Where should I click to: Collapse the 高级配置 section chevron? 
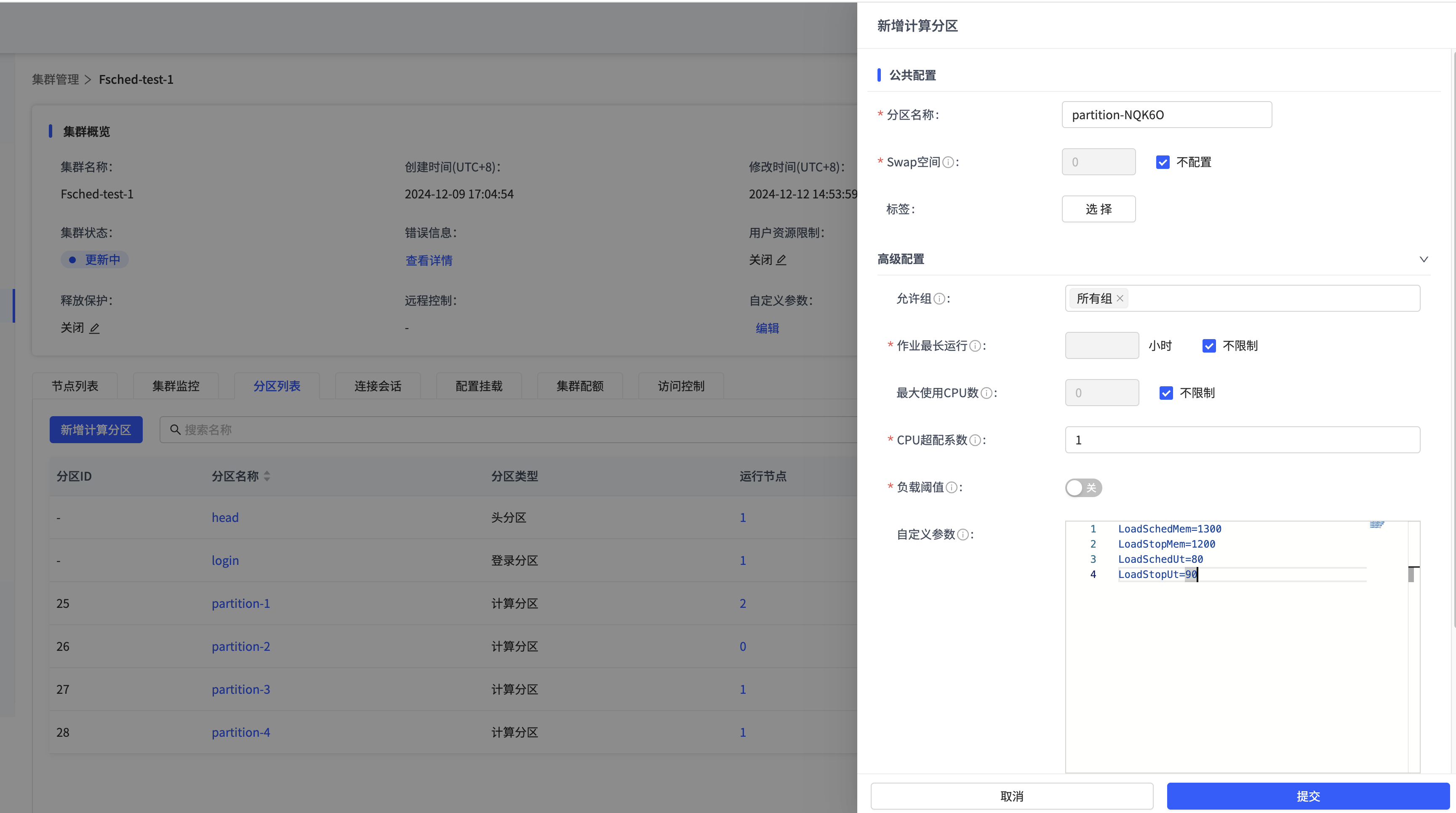[x=1424, y=259]
